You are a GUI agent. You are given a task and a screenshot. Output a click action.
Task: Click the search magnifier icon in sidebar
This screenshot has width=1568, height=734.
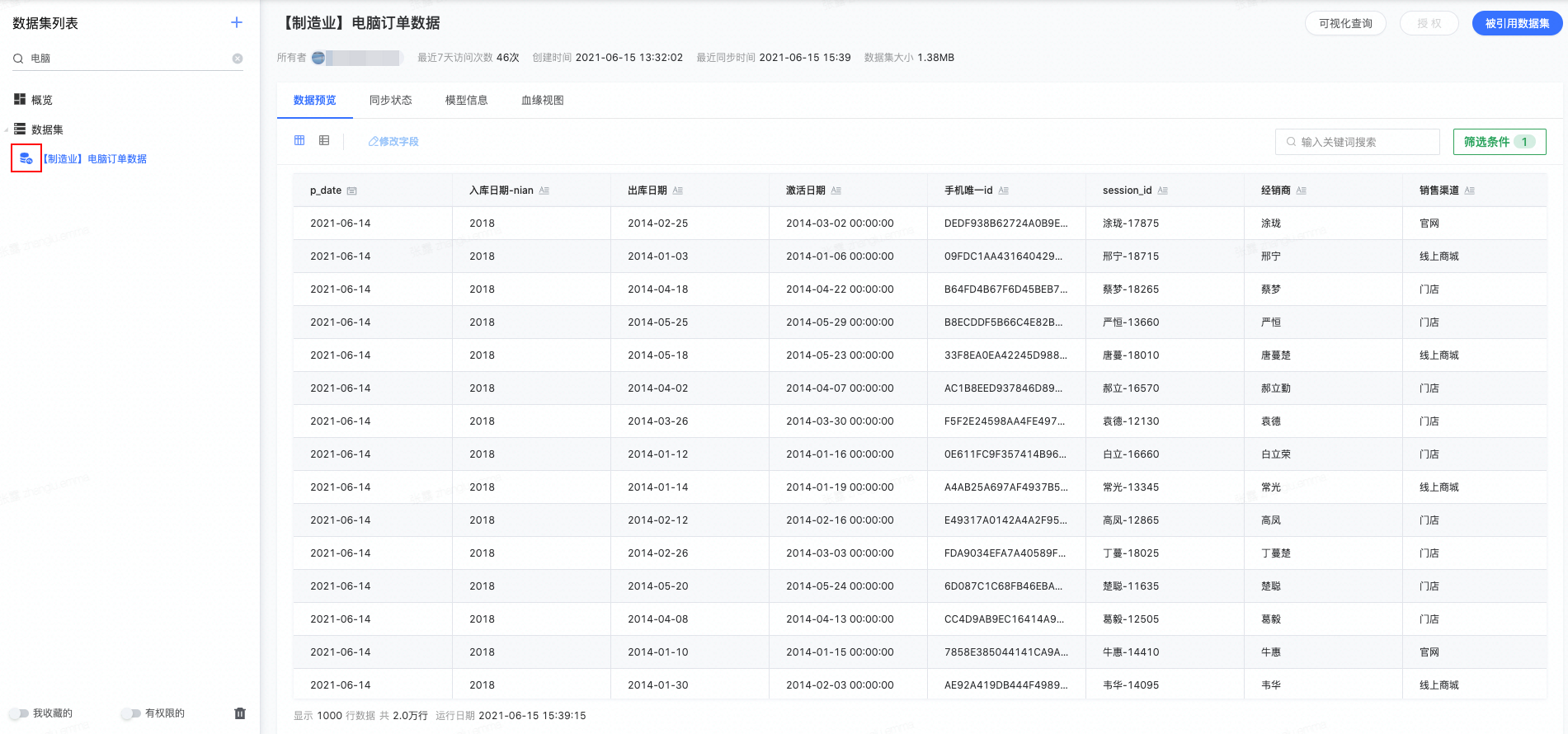point(18,59)
